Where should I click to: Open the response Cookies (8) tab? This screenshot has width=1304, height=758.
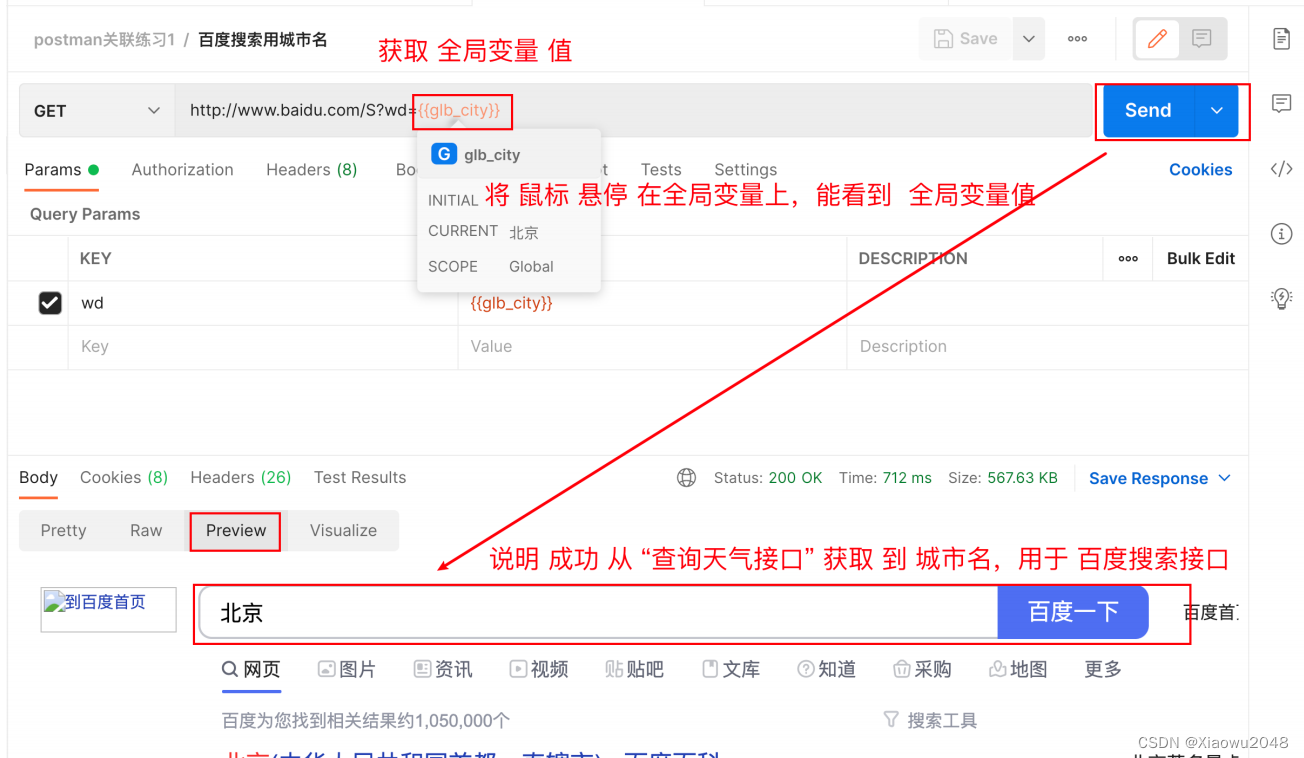point(124,478)
